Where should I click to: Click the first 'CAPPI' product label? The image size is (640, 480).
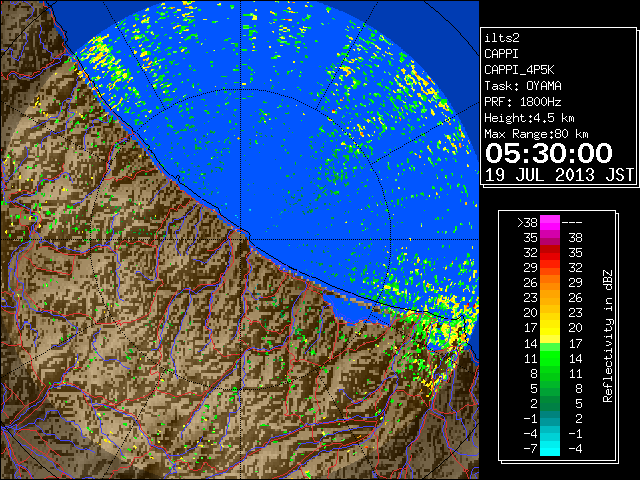tap(501, 54)
